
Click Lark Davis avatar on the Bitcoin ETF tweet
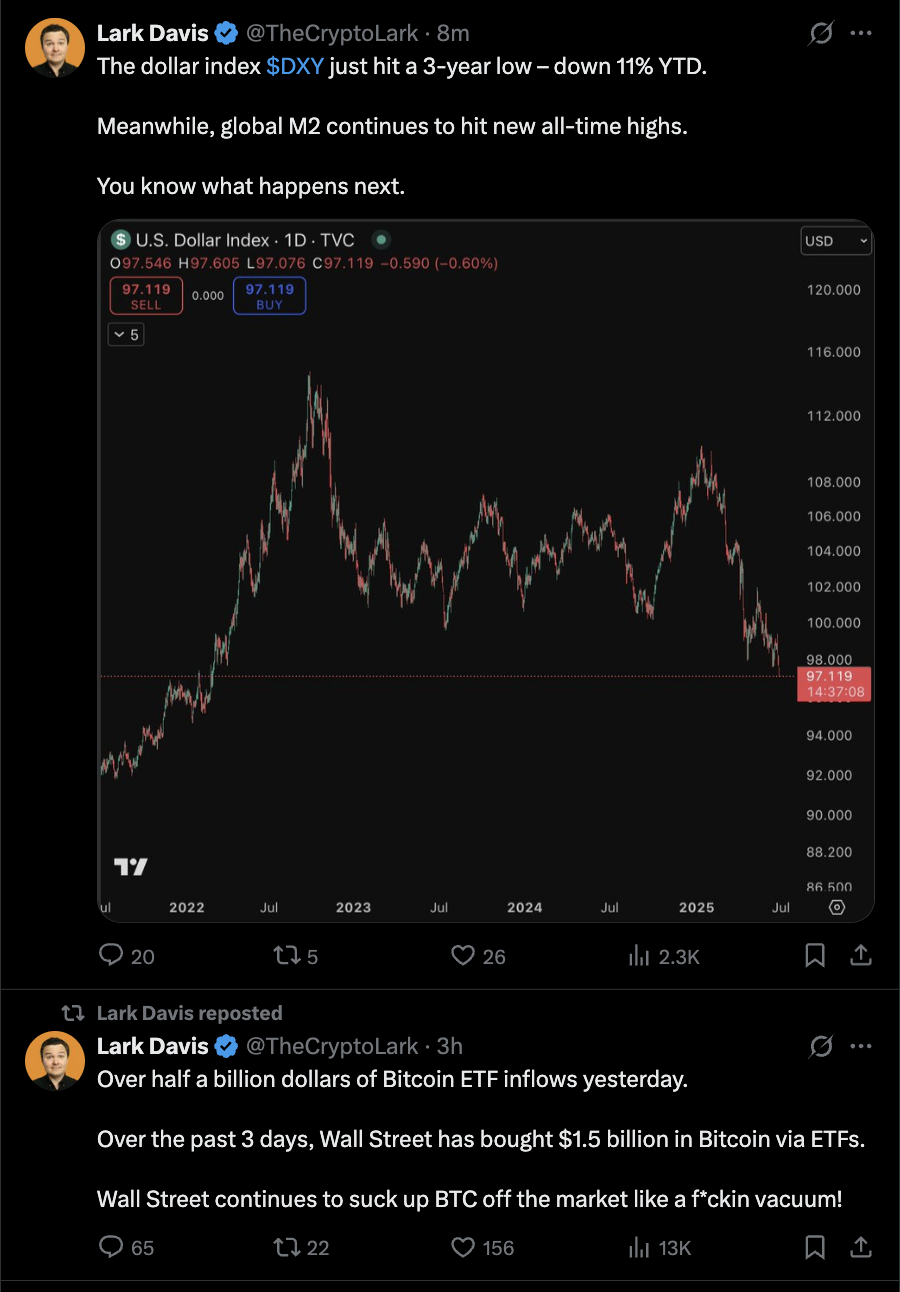coord(55,1060)
